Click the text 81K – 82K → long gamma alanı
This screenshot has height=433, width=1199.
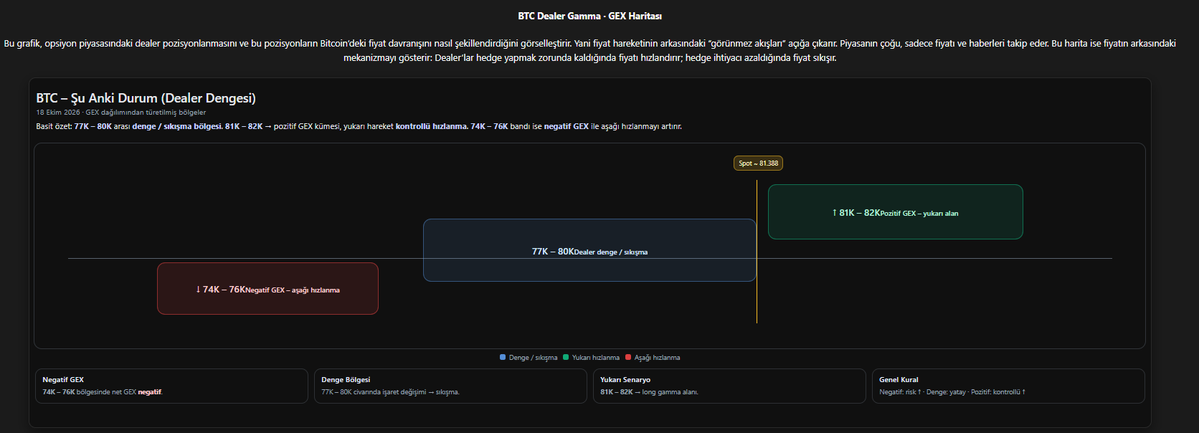tap(649, 392)
